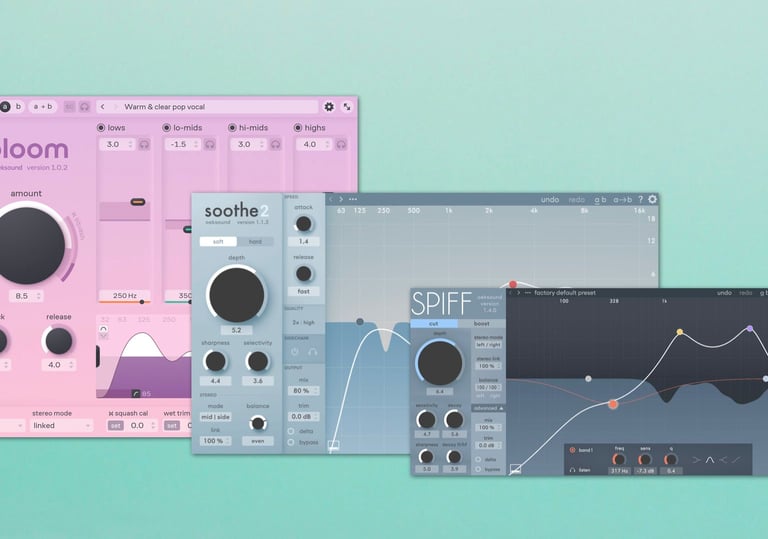
Task: Click spiff yellow band node on graph
Action: 680,332
